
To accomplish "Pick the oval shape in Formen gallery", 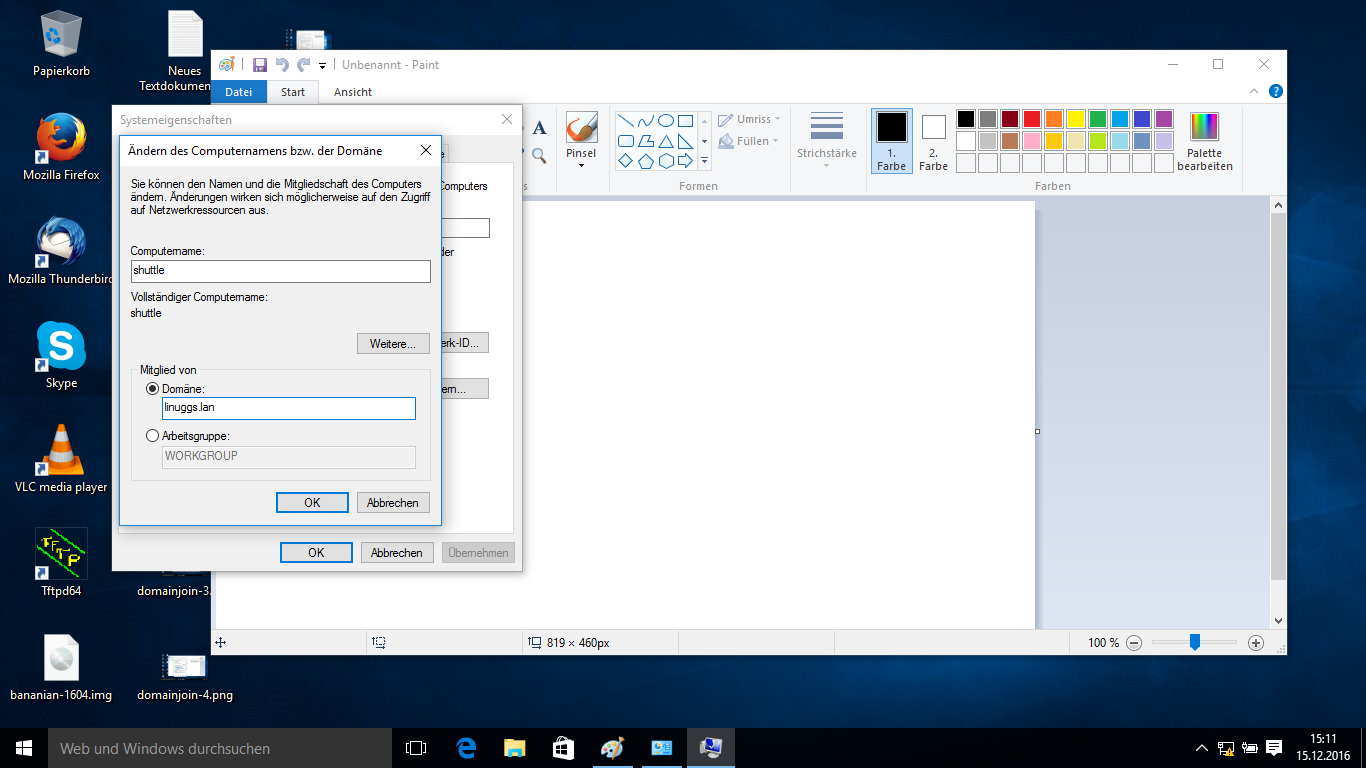I will pyautogui.click(x=665, y=120).
